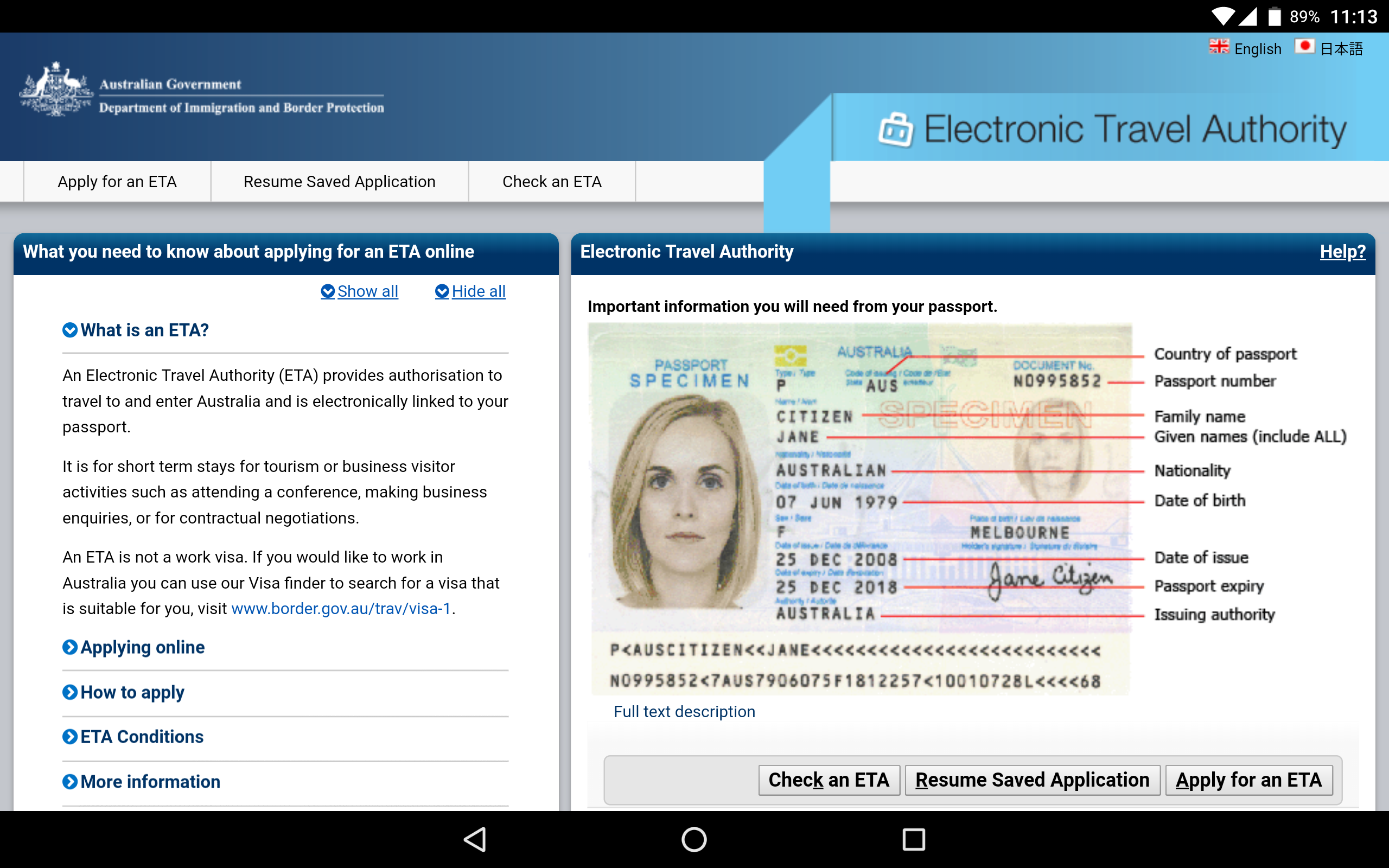Tap the Android back navigation icon
1389x868 pixels.
pos(476,839)
